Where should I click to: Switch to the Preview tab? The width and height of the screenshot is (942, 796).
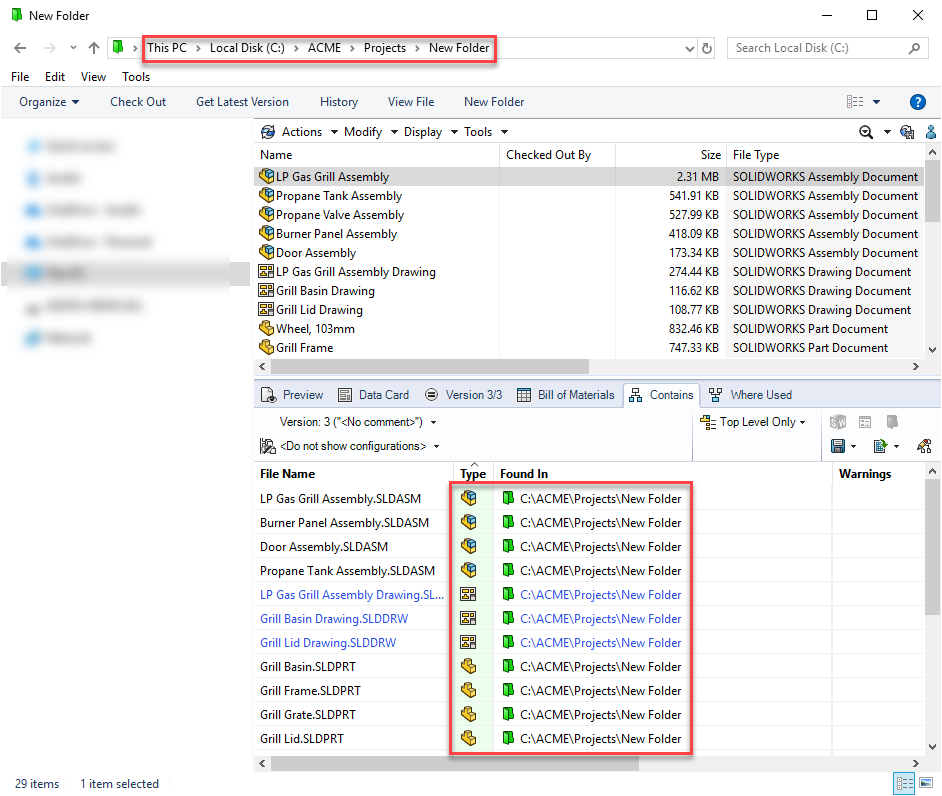pos(293,395)
